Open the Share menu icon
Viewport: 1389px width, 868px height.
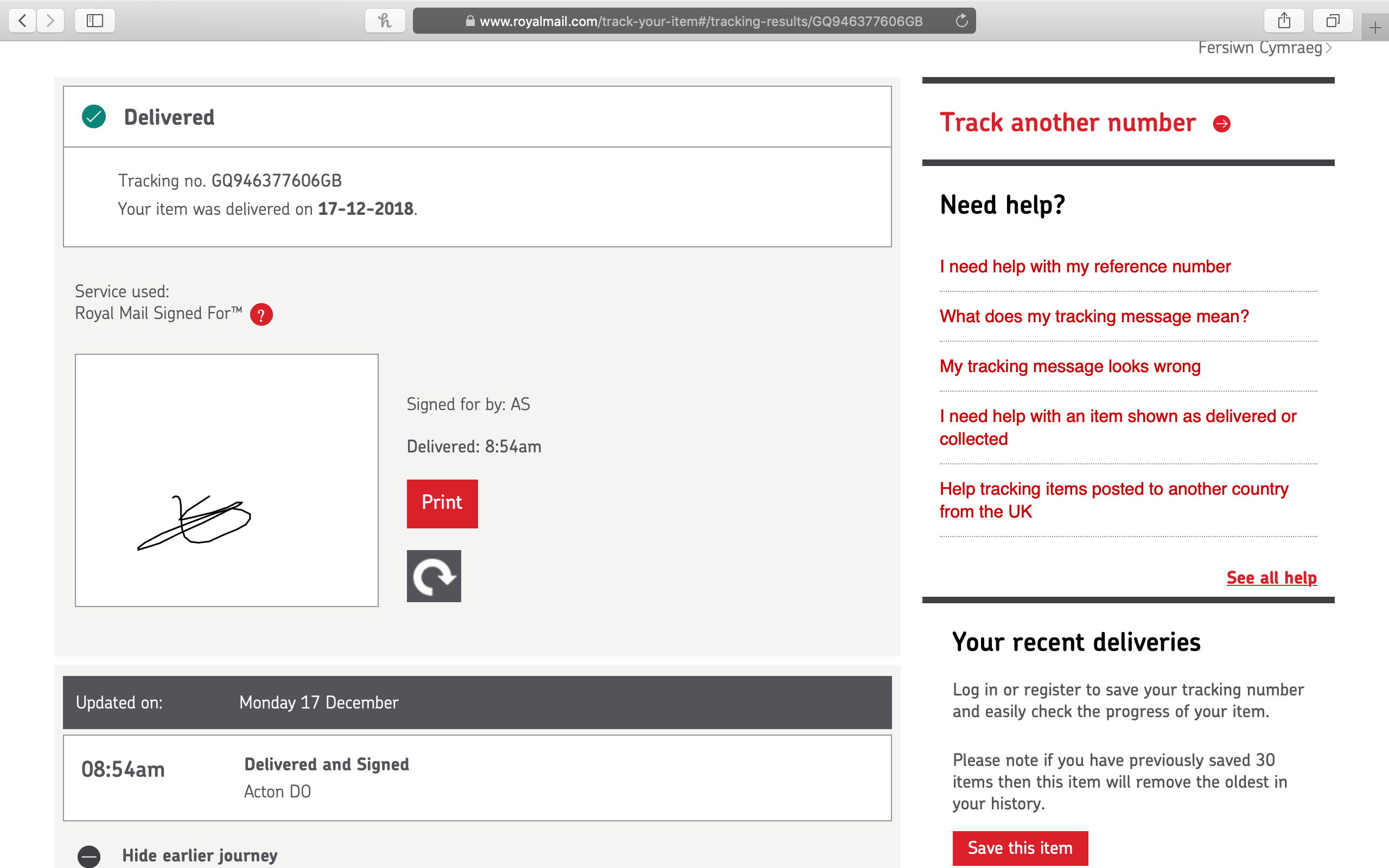point(1284,21)
